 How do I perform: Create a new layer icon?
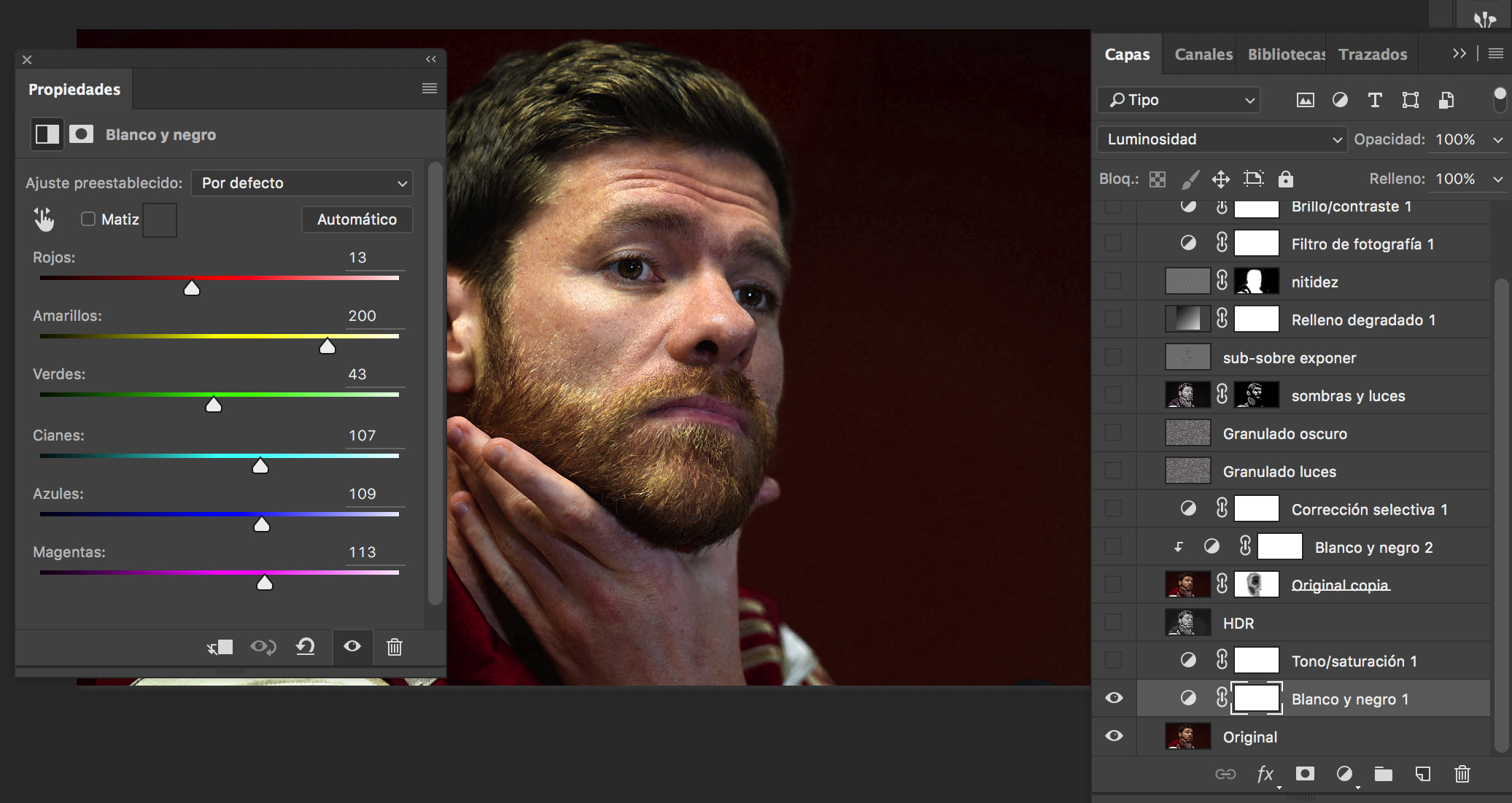(x=1423, y=774)
